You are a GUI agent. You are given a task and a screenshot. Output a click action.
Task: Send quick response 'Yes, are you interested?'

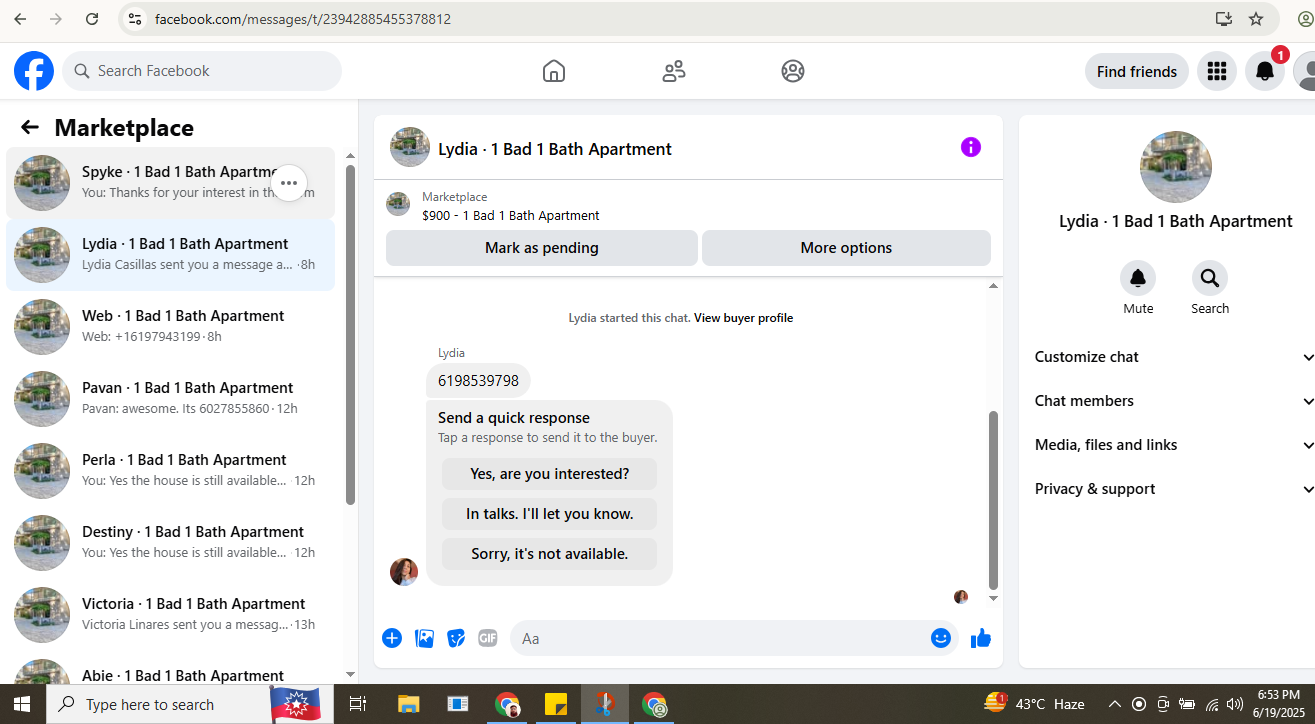(550, 474)
